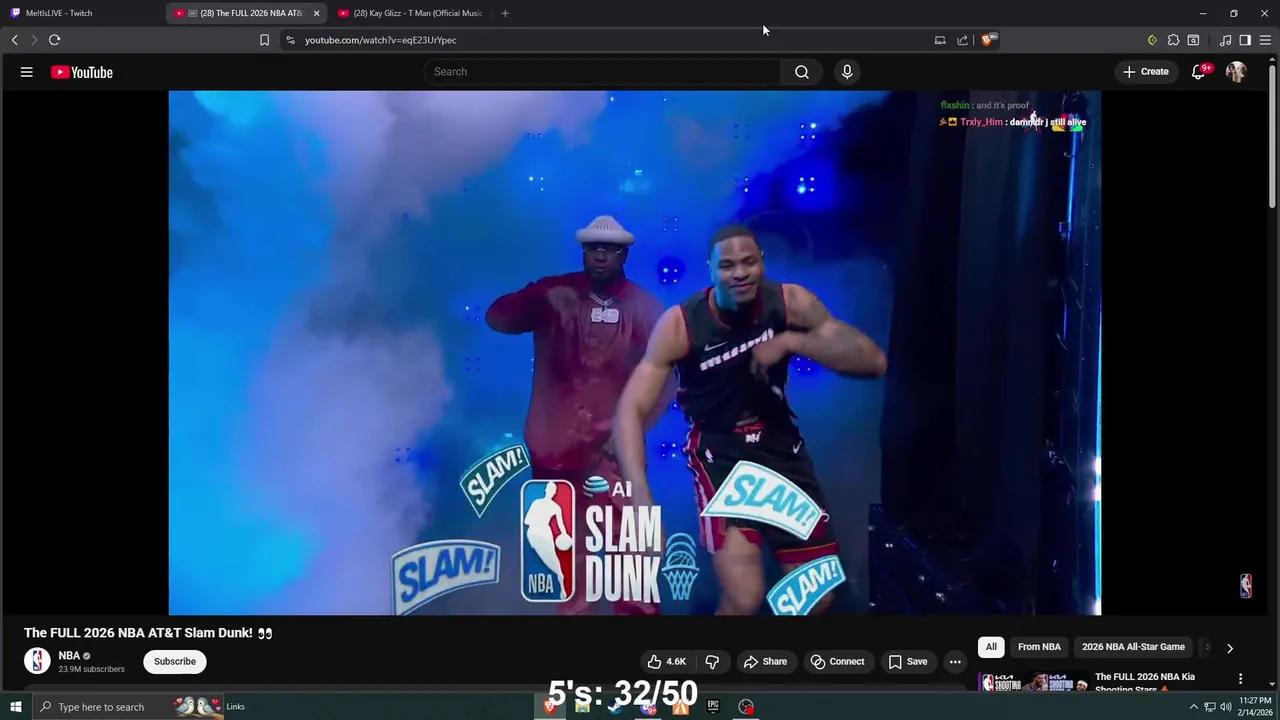The height and width of the screenshot is (720, 1280).
Task: Click the YouTube search field
Action: coord(602,72)
